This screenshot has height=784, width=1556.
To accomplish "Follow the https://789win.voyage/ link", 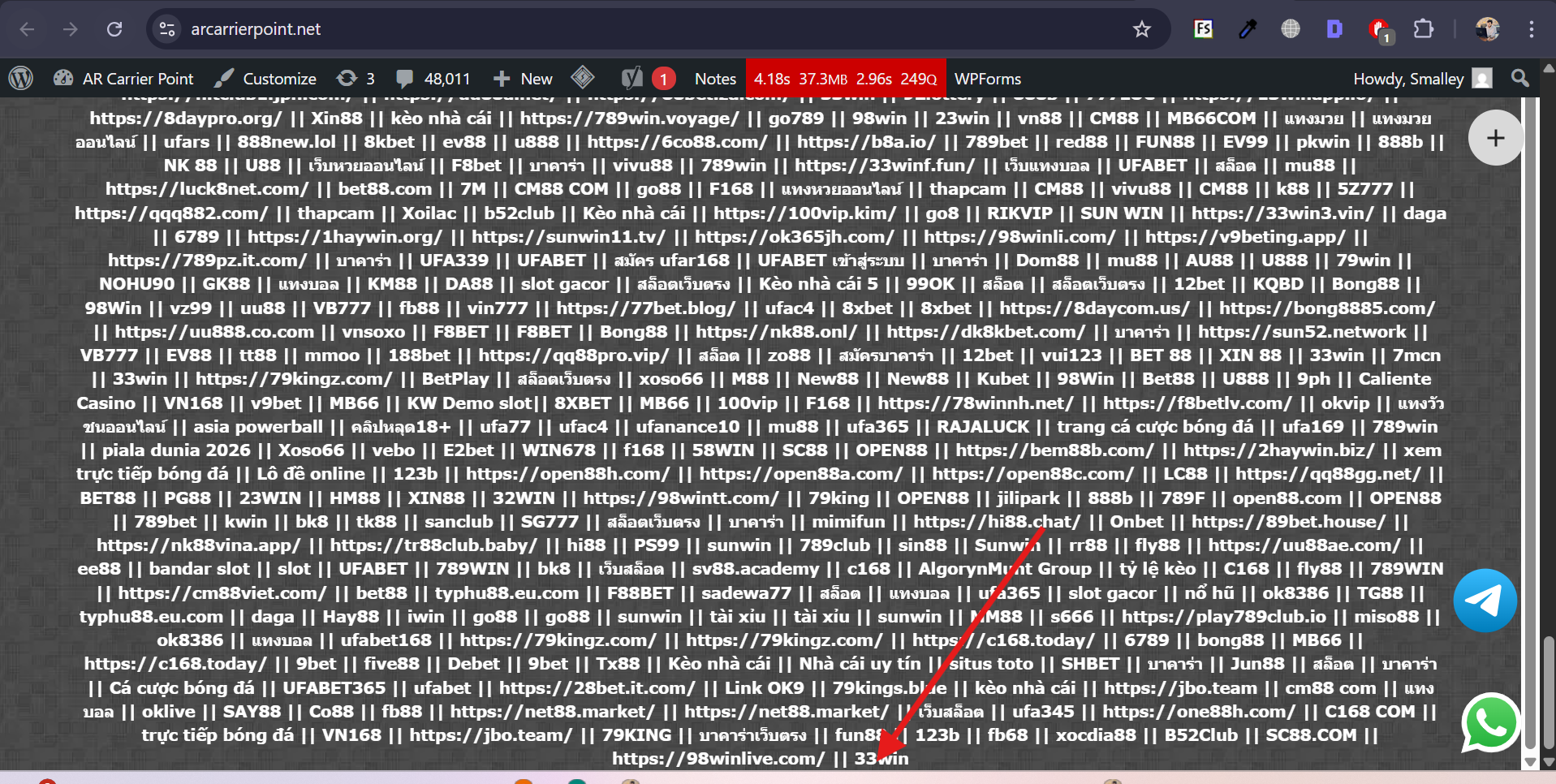I will [629, 118].
